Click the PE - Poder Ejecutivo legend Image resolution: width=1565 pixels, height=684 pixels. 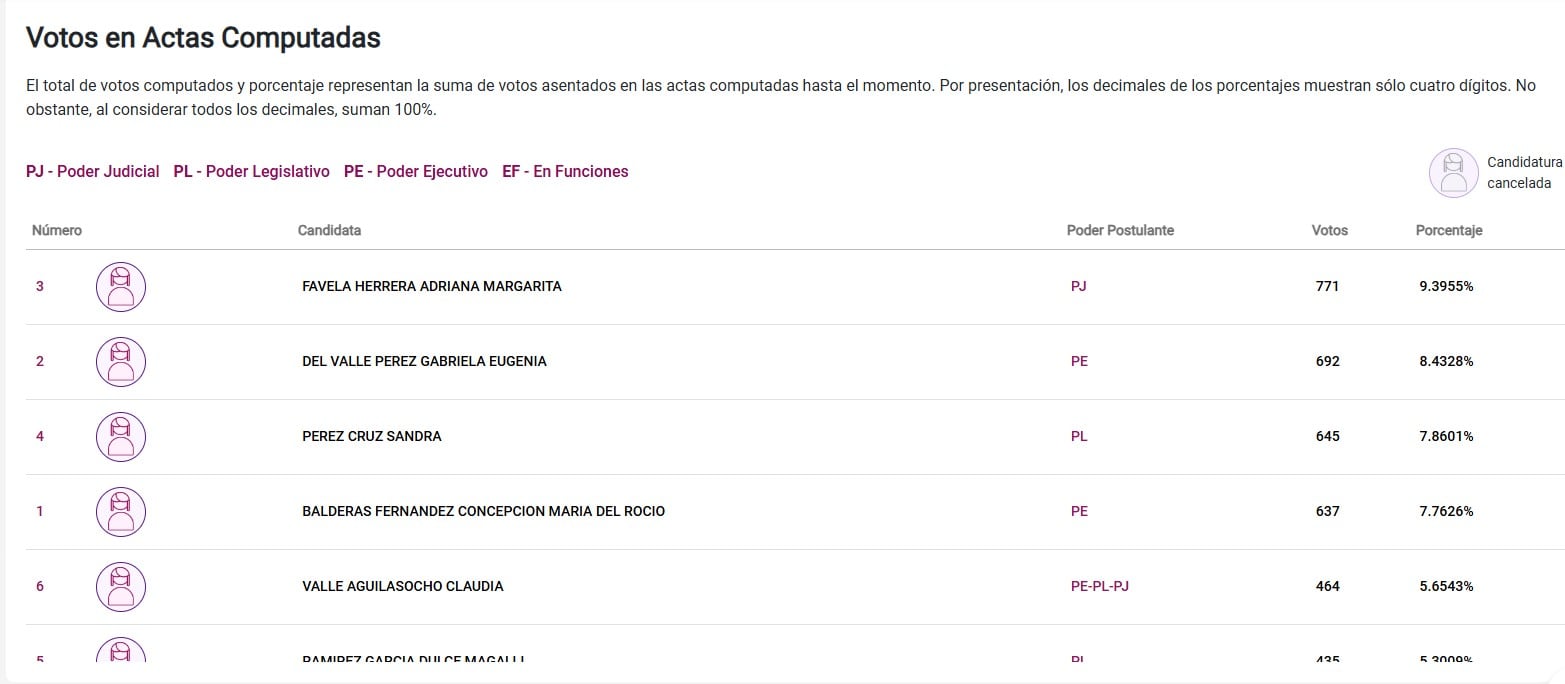pyautogui.click(x=415, y=172)
